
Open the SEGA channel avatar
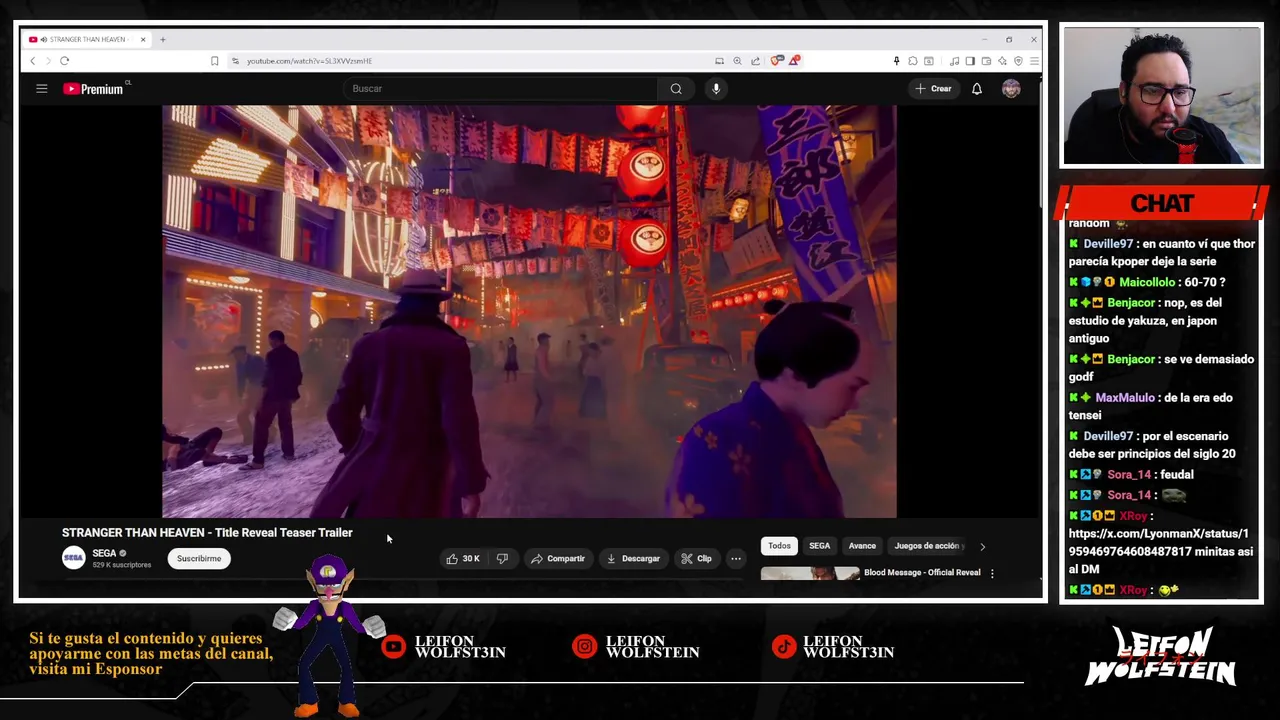(74, 558)
